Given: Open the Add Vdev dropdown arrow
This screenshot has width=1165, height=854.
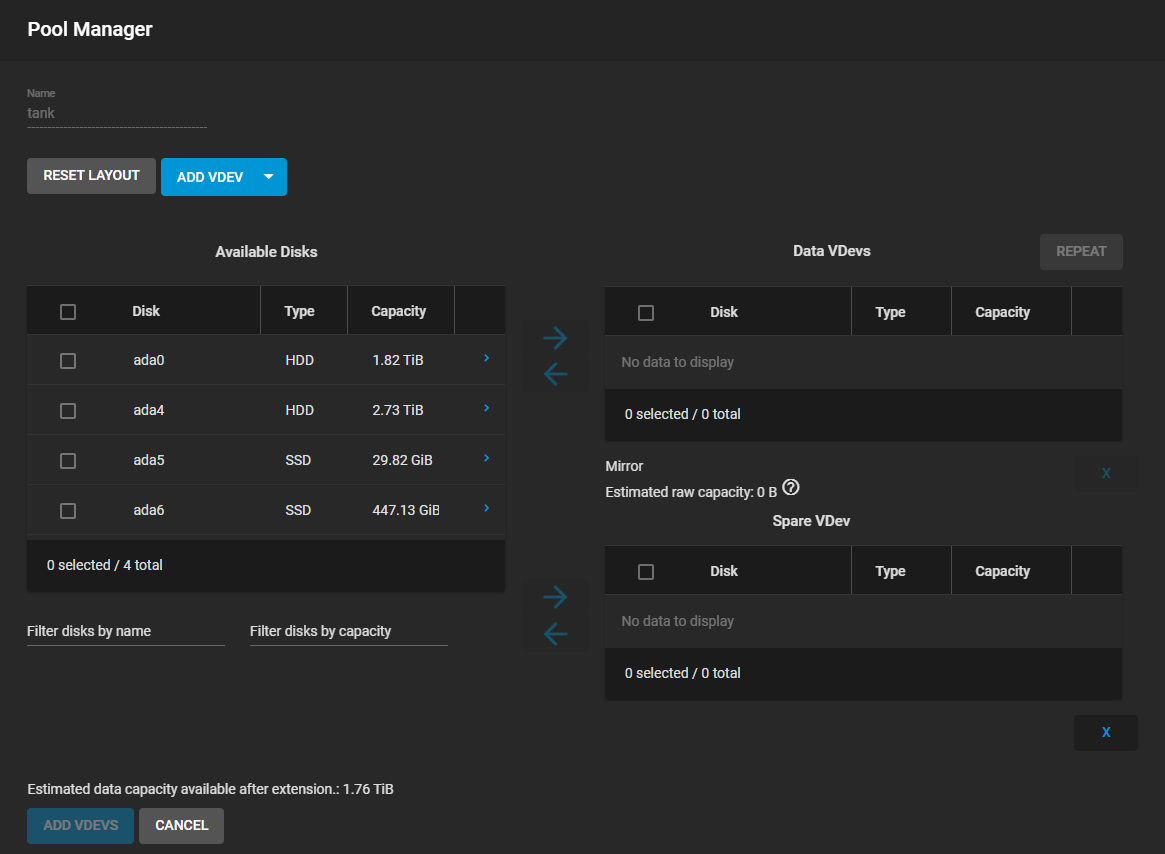Looking at the screenshot, I should click(x=268, y=177).
